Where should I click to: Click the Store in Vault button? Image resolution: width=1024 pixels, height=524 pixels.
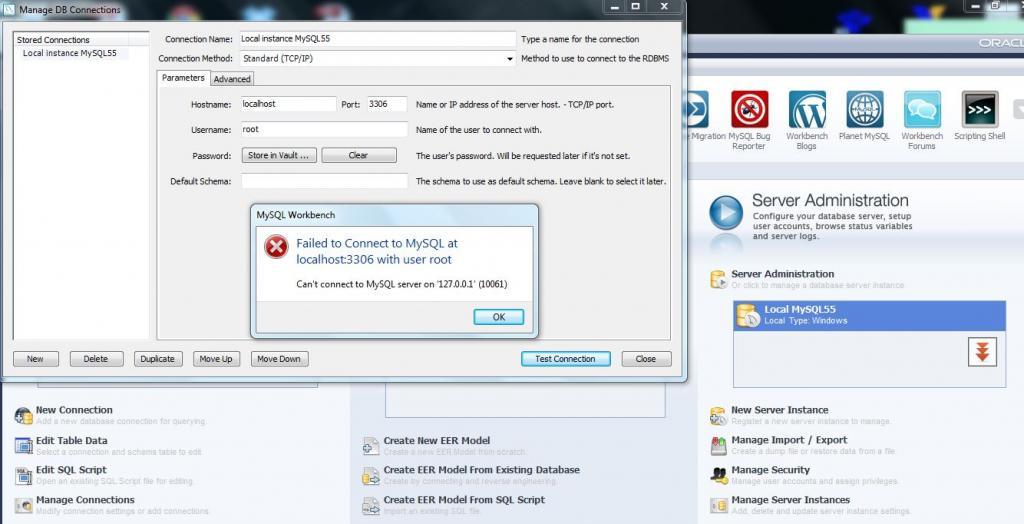pyautogui.click(x=279, y=156)
